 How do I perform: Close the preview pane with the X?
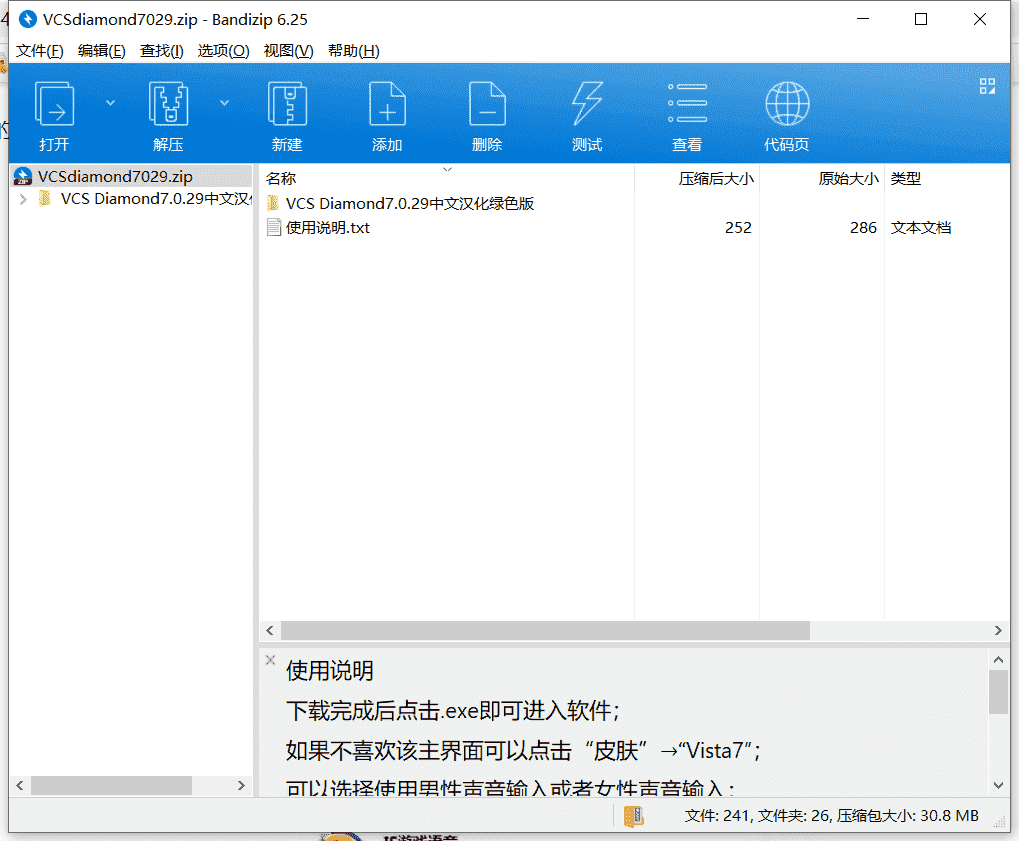point(271,660)
